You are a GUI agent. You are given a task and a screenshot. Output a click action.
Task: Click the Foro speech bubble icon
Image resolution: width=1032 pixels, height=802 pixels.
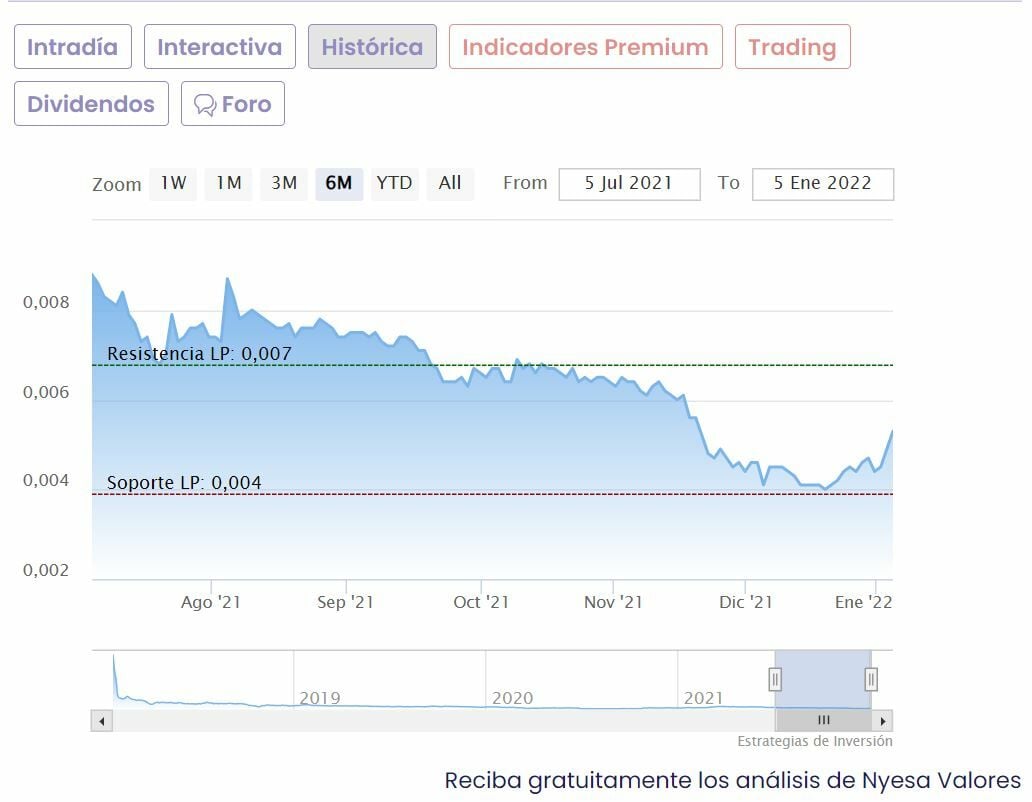(x=205, y=105)
